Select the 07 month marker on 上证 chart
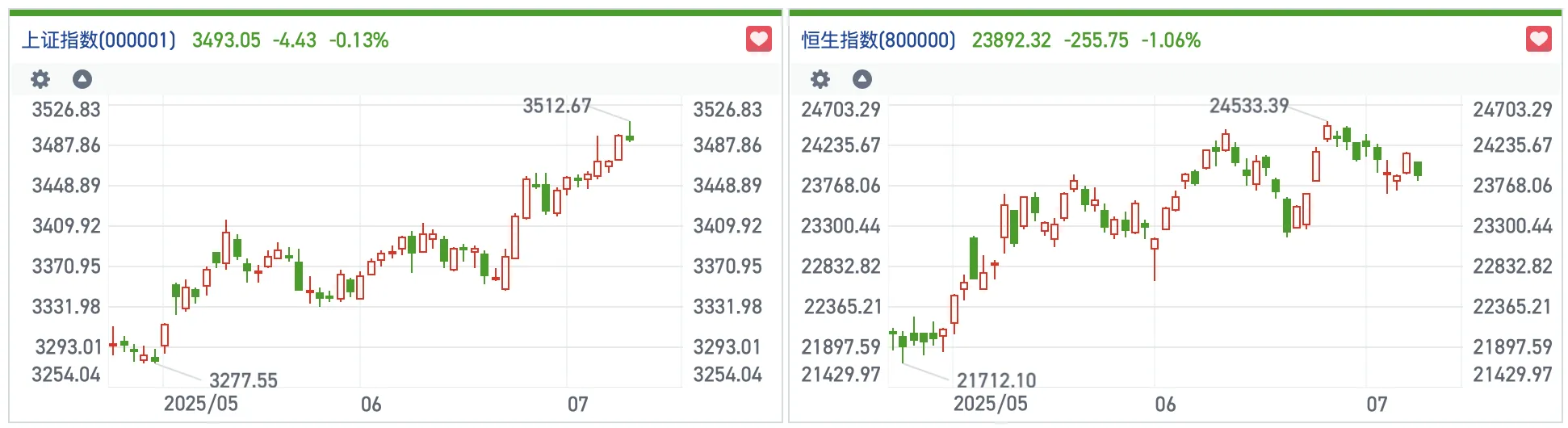 [578, 405]
